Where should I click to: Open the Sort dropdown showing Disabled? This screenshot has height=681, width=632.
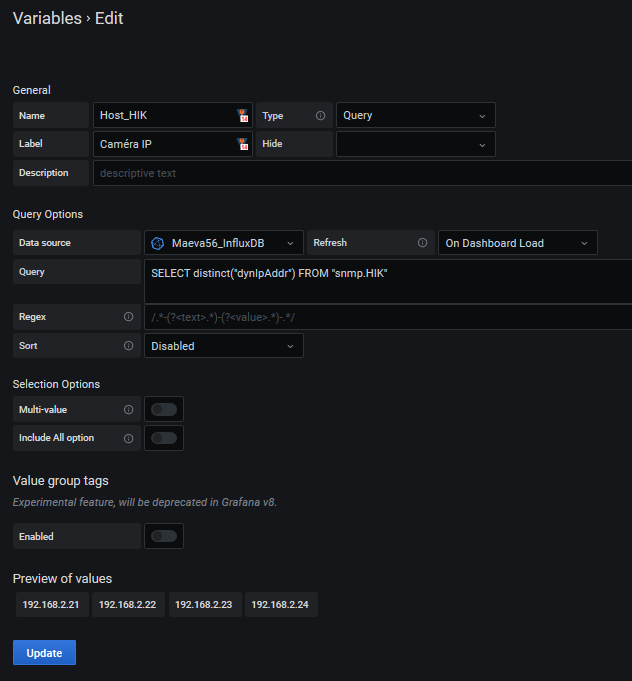coord(224,346)
